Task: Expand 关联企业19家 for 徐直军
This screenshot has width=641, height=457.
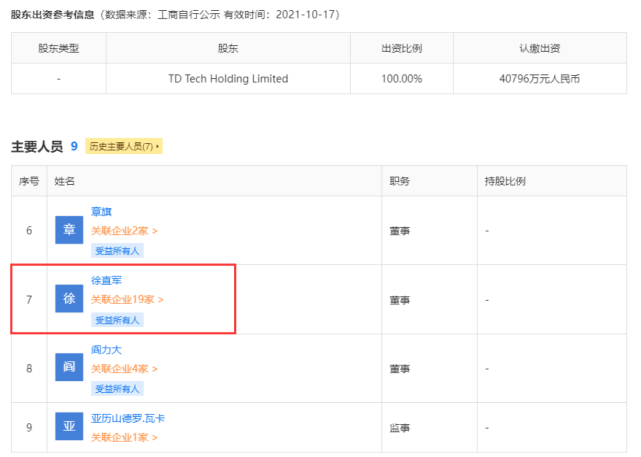Action: point(127,300)
